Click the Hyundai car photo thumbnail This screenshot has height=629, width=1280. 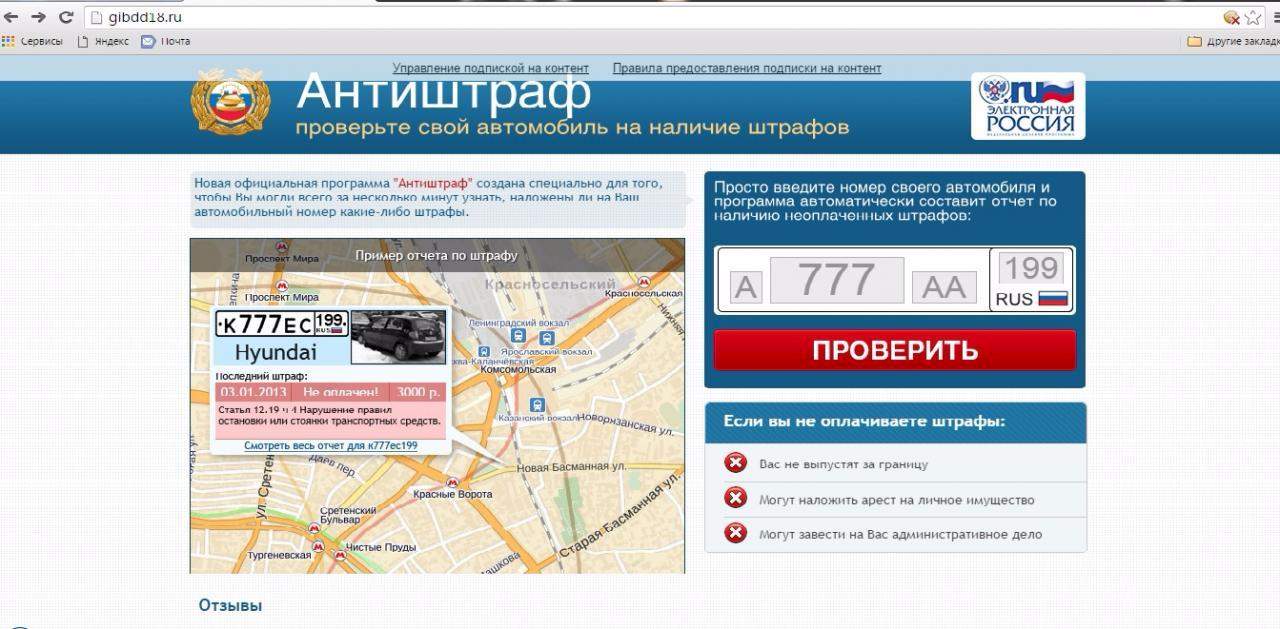tap(400, 335)
